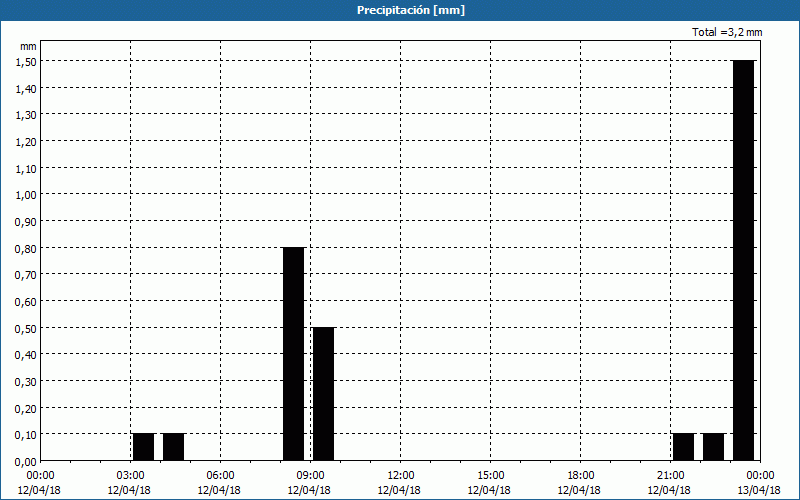Select the 13/04/18 date label

pos(759,490)
